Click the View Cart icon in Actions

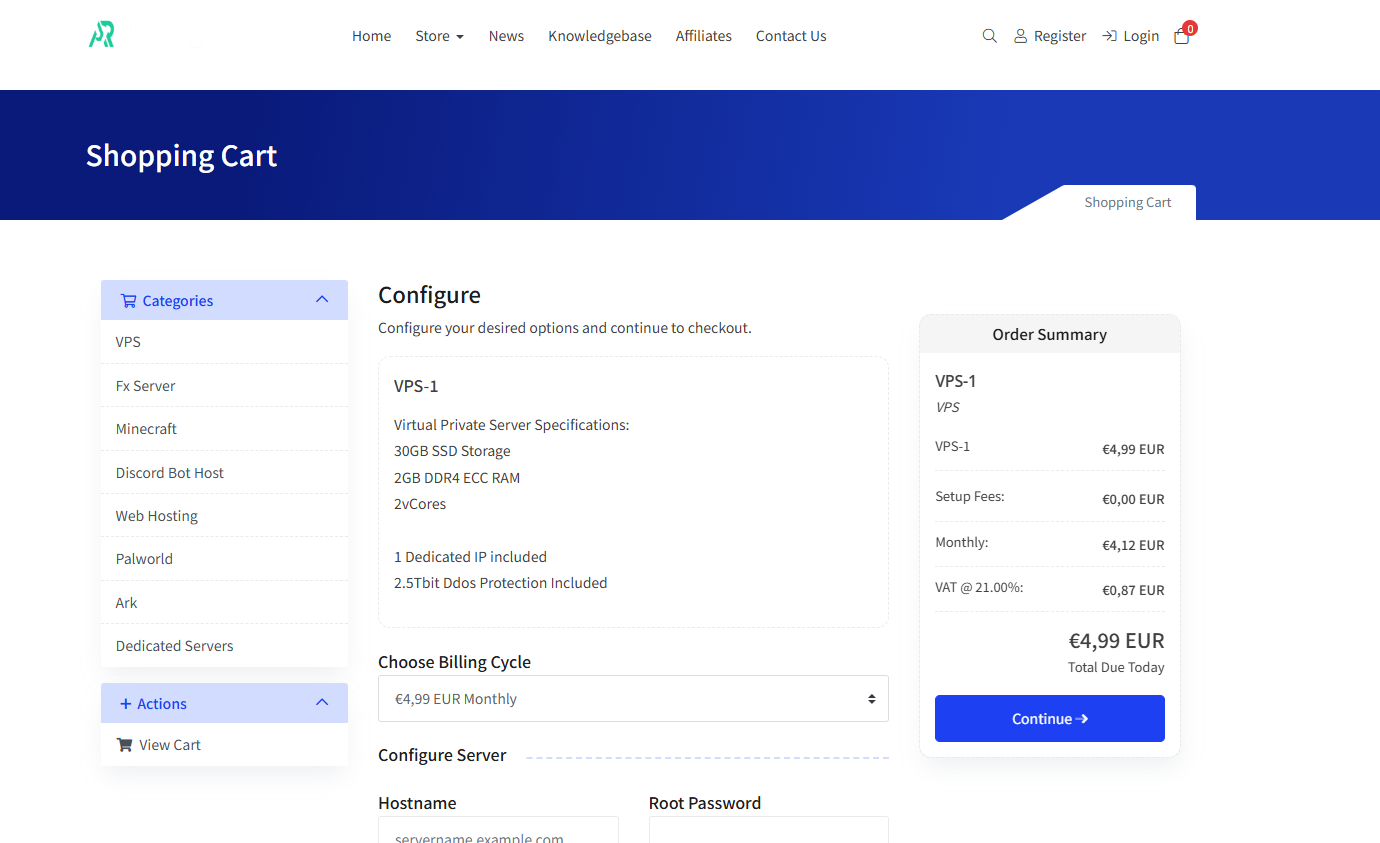(x=124, y=745)
